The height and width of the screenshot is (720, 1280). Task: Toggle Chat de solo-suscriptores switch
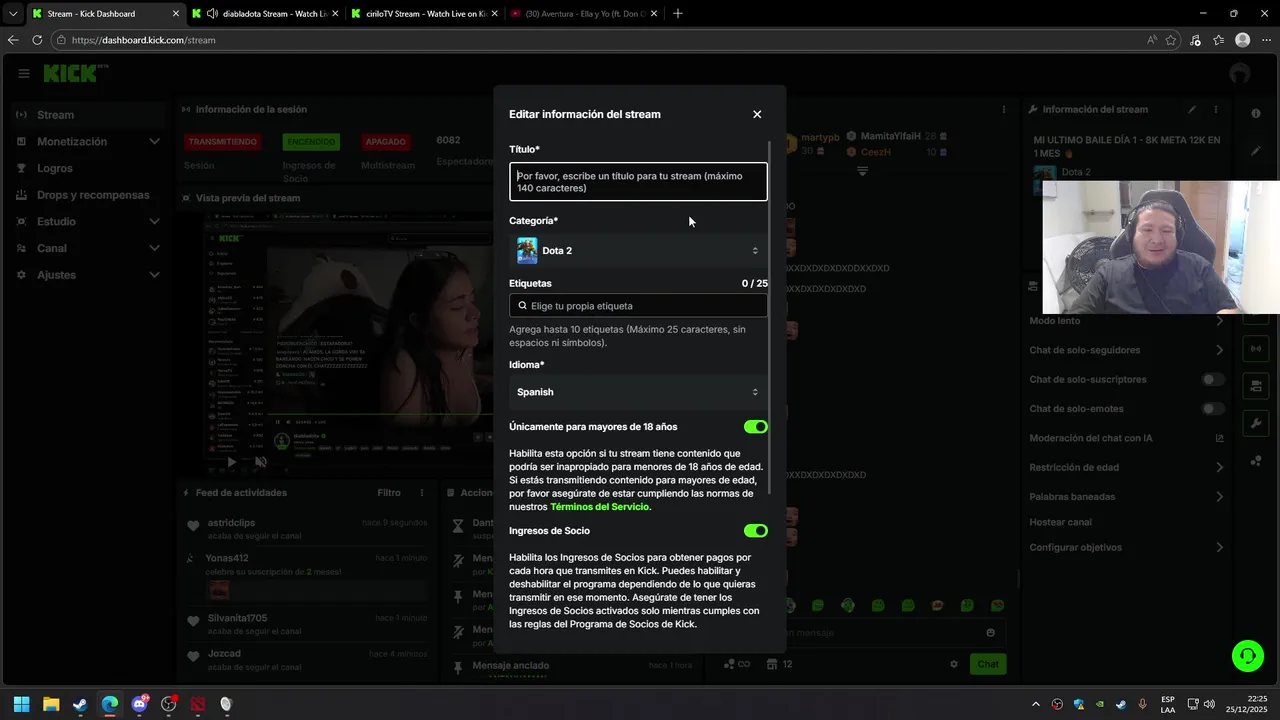pos(1213,380)
